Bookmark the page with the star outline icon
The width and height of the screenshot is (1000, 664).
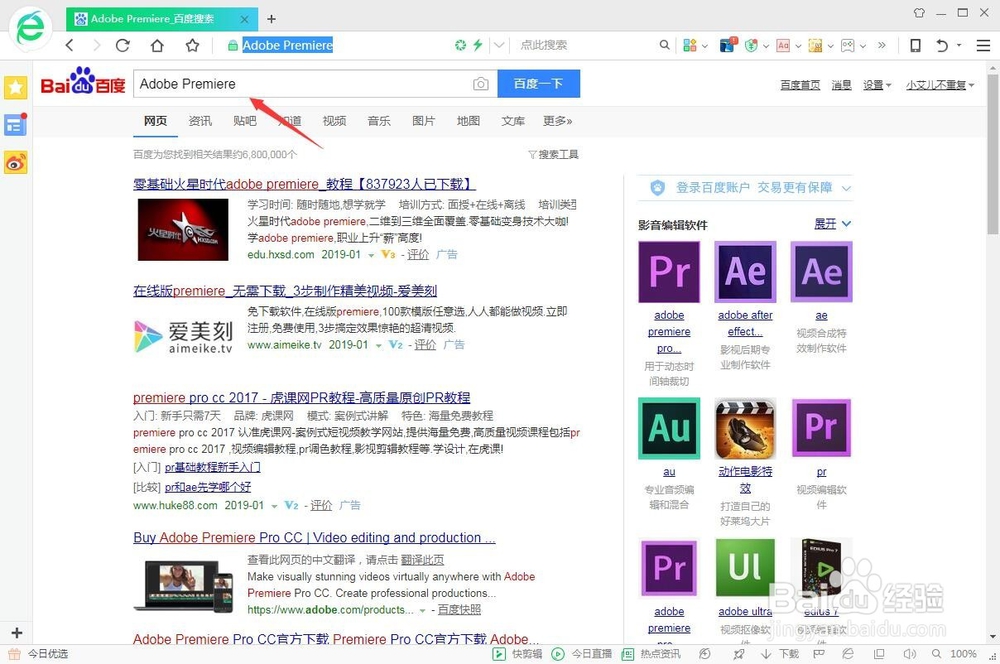coord(192,45)
